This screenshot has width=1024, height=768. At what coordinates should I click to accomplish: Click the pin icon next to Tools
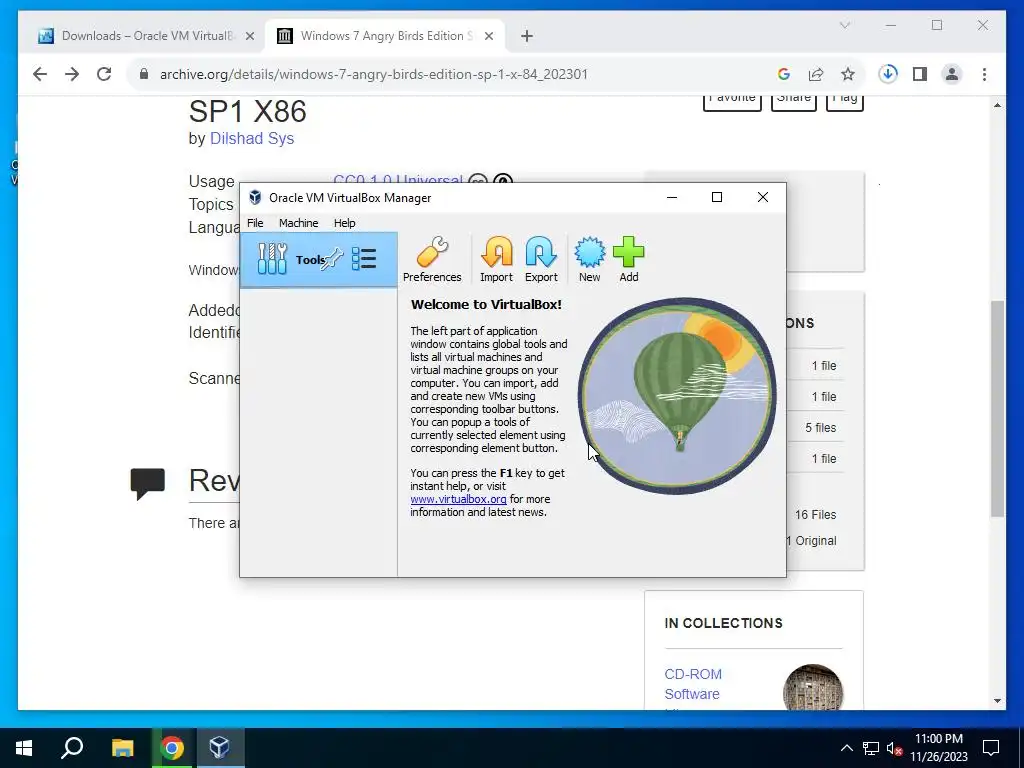point(333,259)
